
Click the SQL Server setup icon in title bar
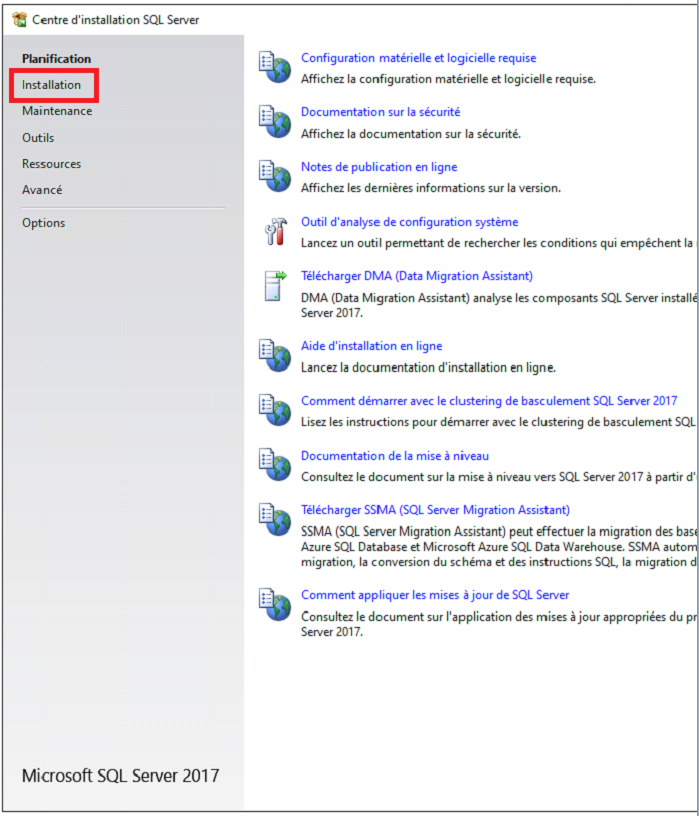pyautogui.click(x=20, y=20)
